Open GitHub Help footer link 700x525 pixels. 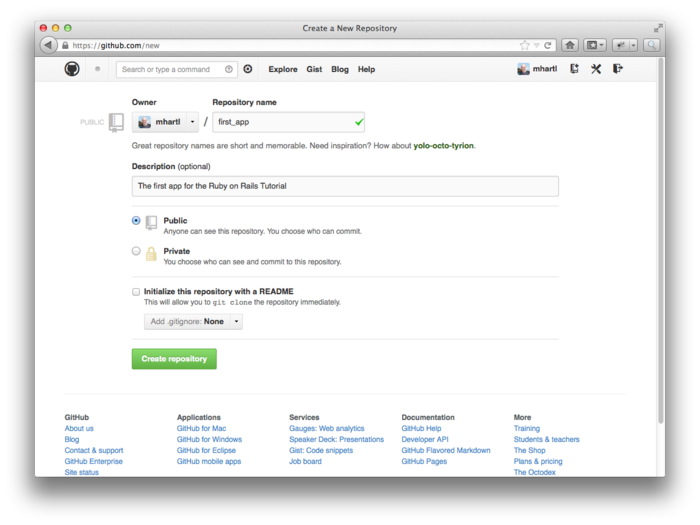pos(421,429)
